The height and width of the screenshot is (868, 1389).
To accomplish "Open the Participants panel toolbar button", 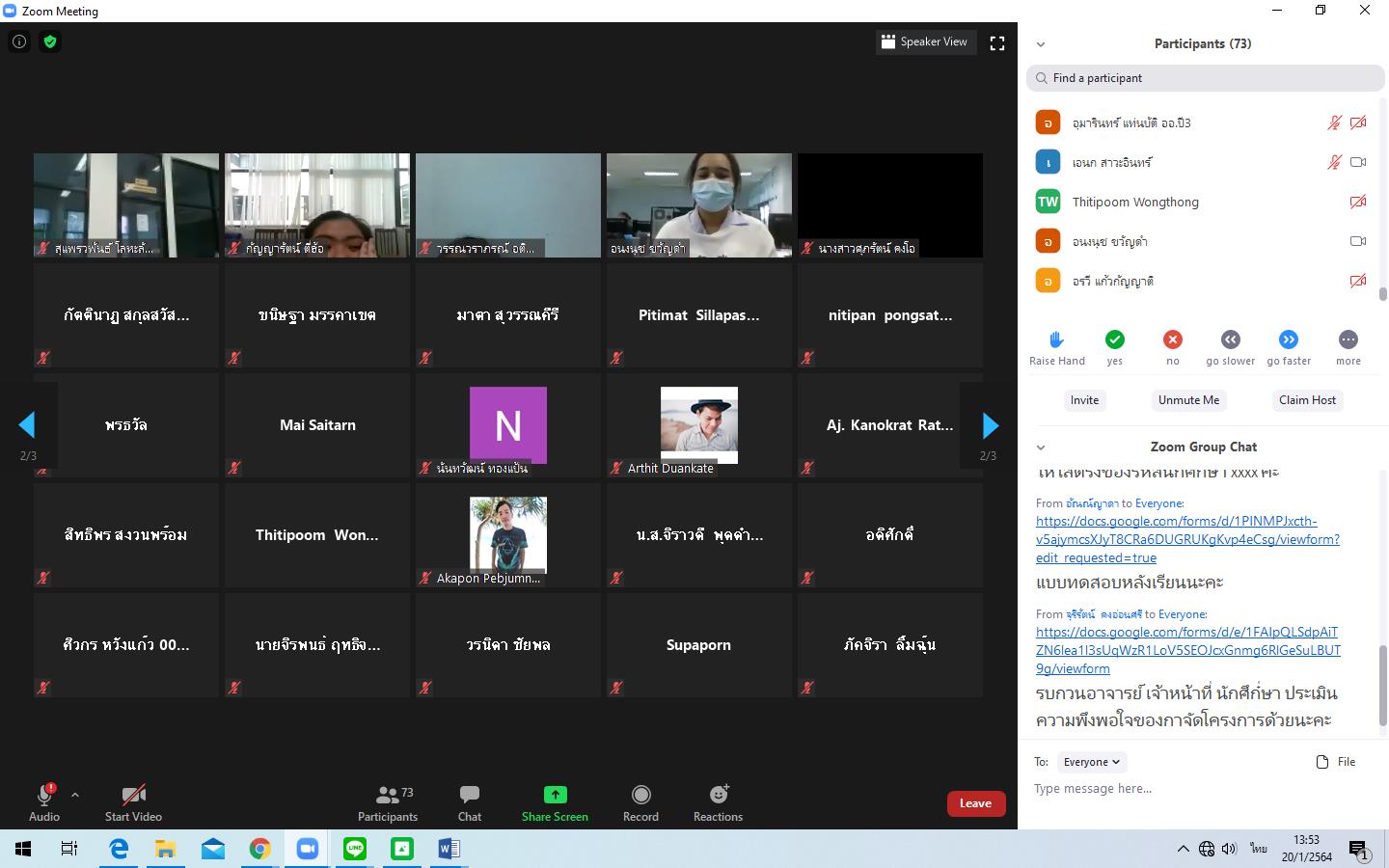I will (388, 802).
